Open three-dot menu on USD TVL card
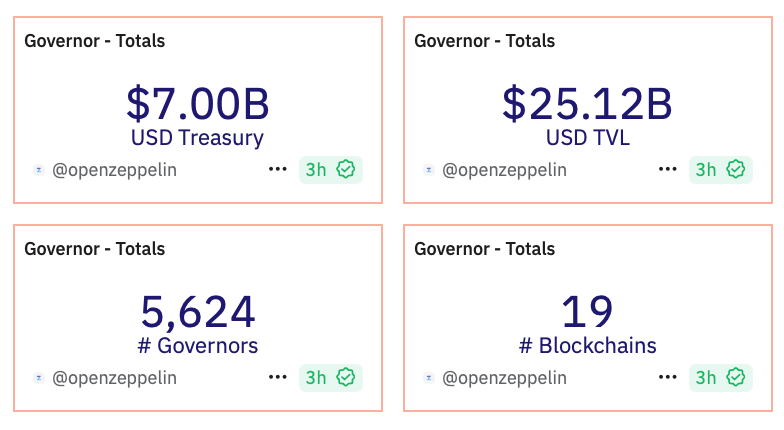The height and width of the screenshot is (430, 784). [x=668, y=170]
